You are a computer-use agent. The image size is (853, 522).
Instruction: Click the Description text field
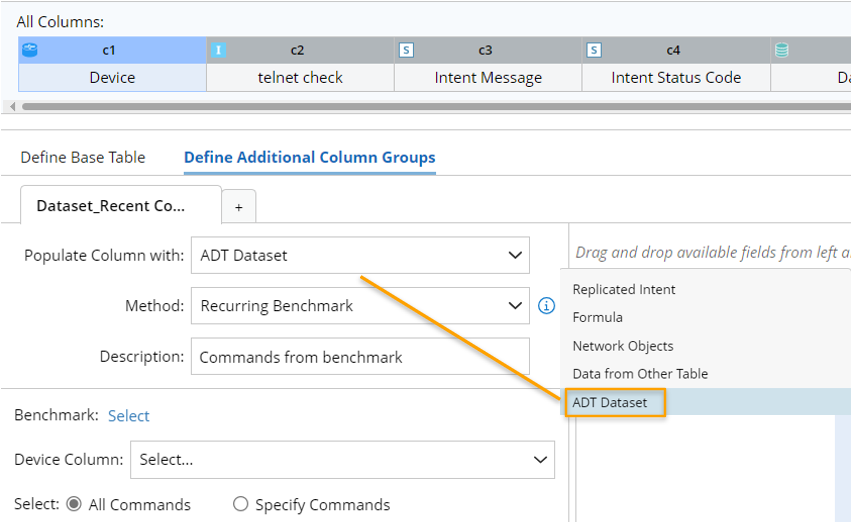pyautogui.click(x=360, y=357)
